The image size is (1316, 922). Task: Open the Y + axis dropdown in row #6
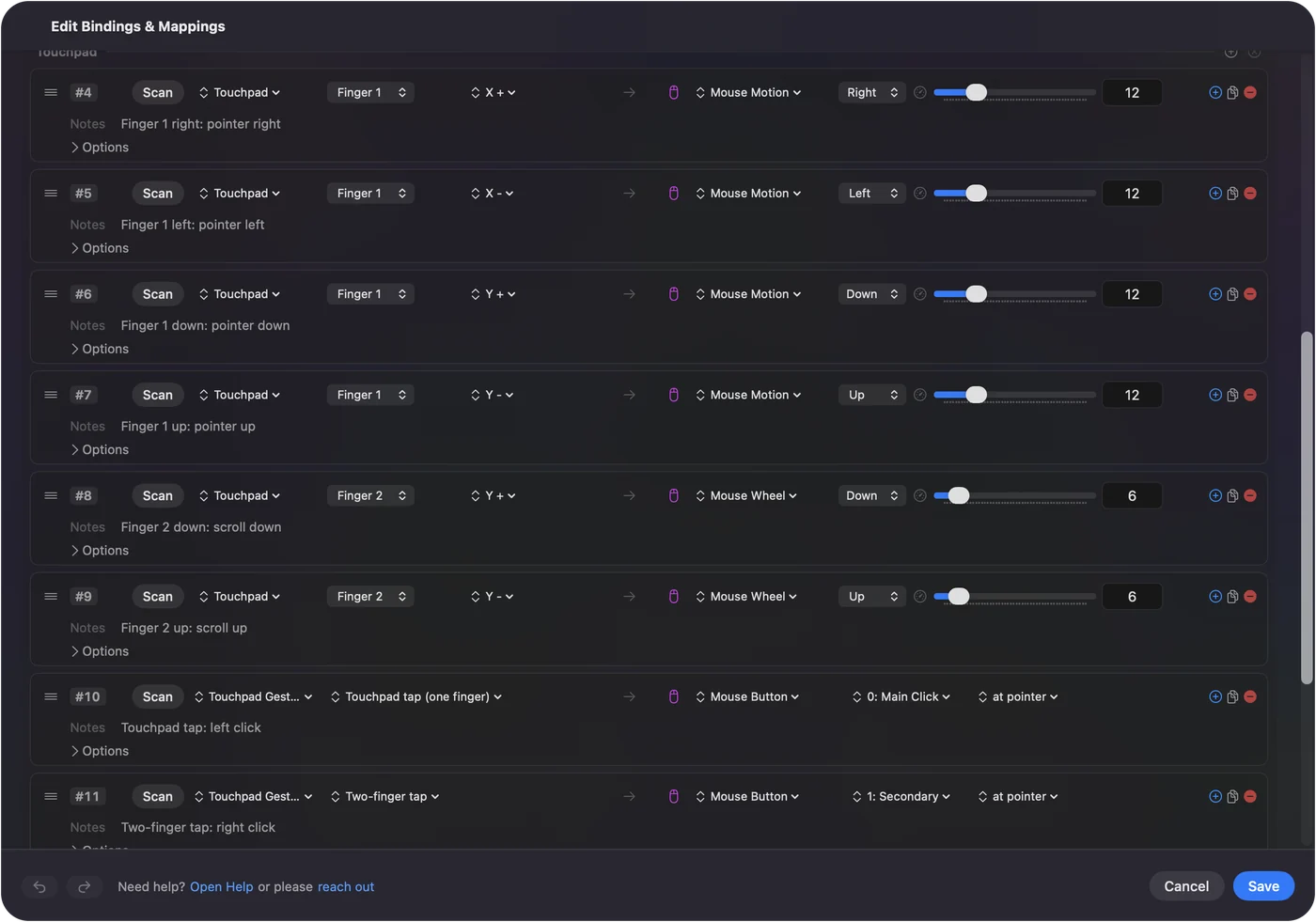pyautogui.click(x=493, y=294)
